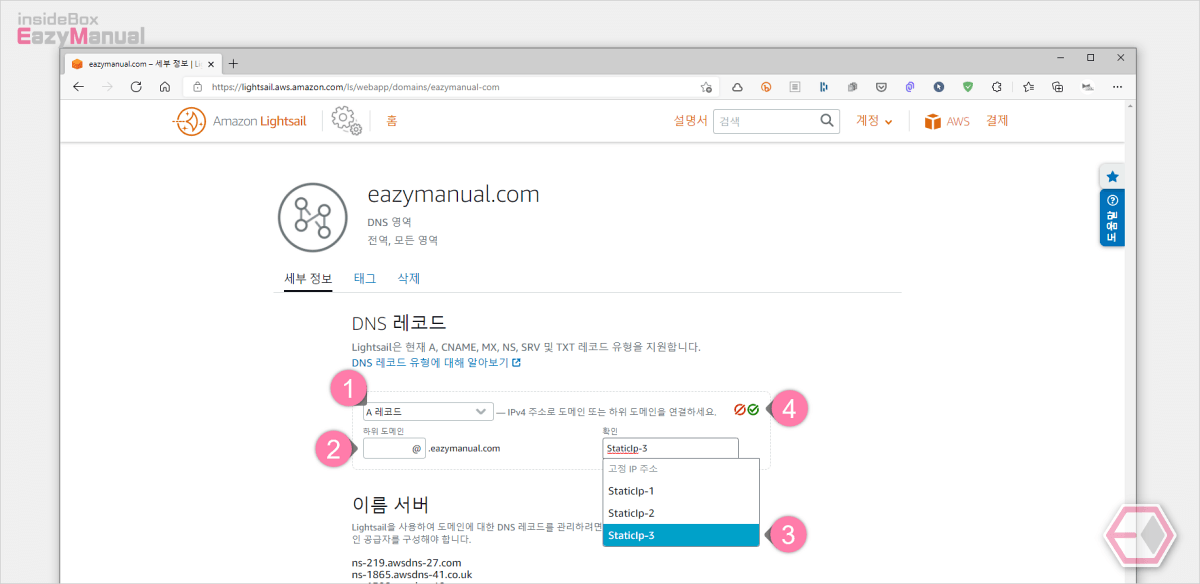1200x584 pixels.
Task: Add this page to favorites star
Action: (x=706, y=87)
